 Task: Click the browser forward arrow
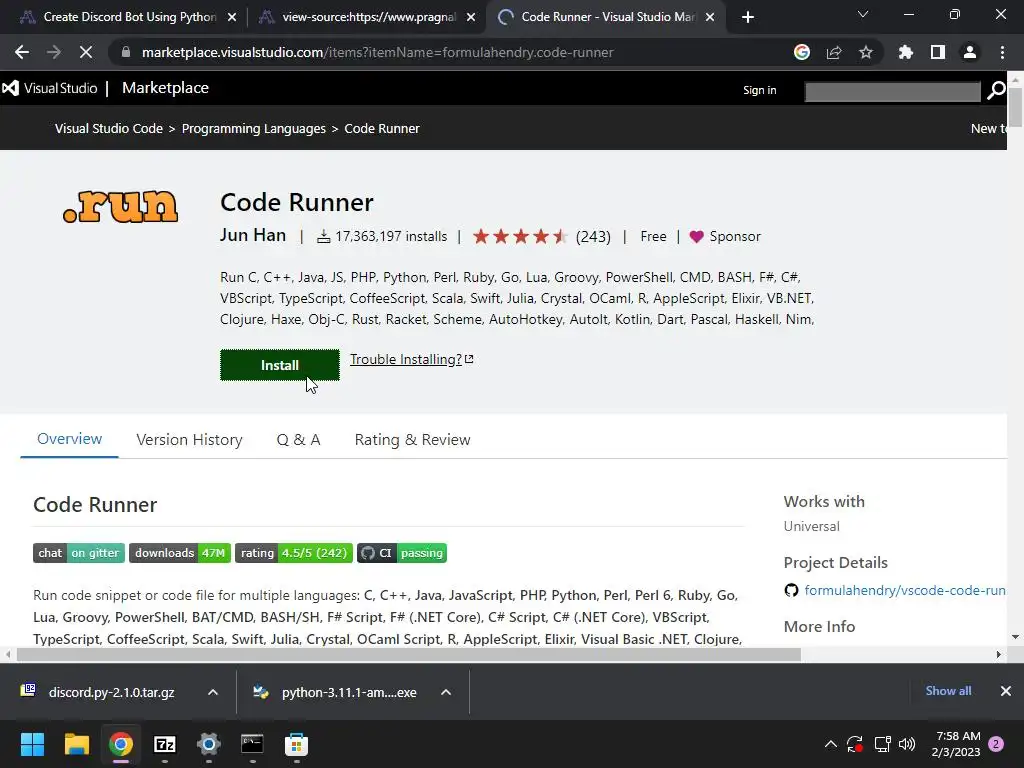click(54, 52)
